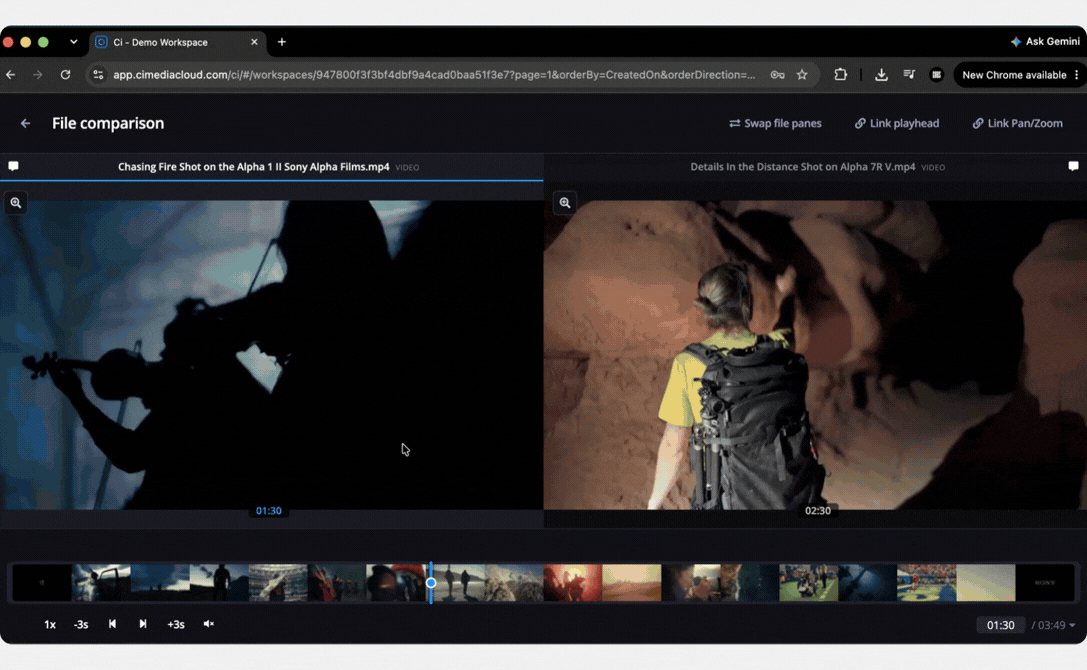Open password manager key icon

[777, 75]
